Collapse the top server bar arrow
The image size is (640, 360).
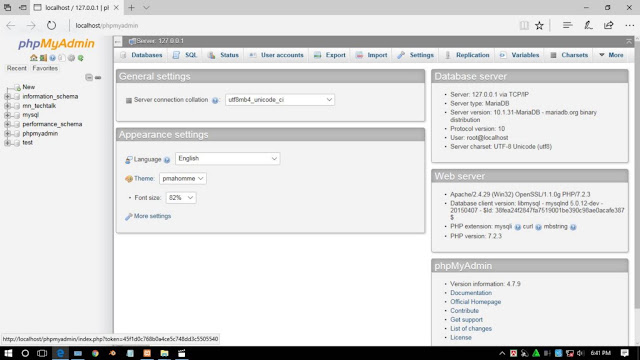pos(629,41)
